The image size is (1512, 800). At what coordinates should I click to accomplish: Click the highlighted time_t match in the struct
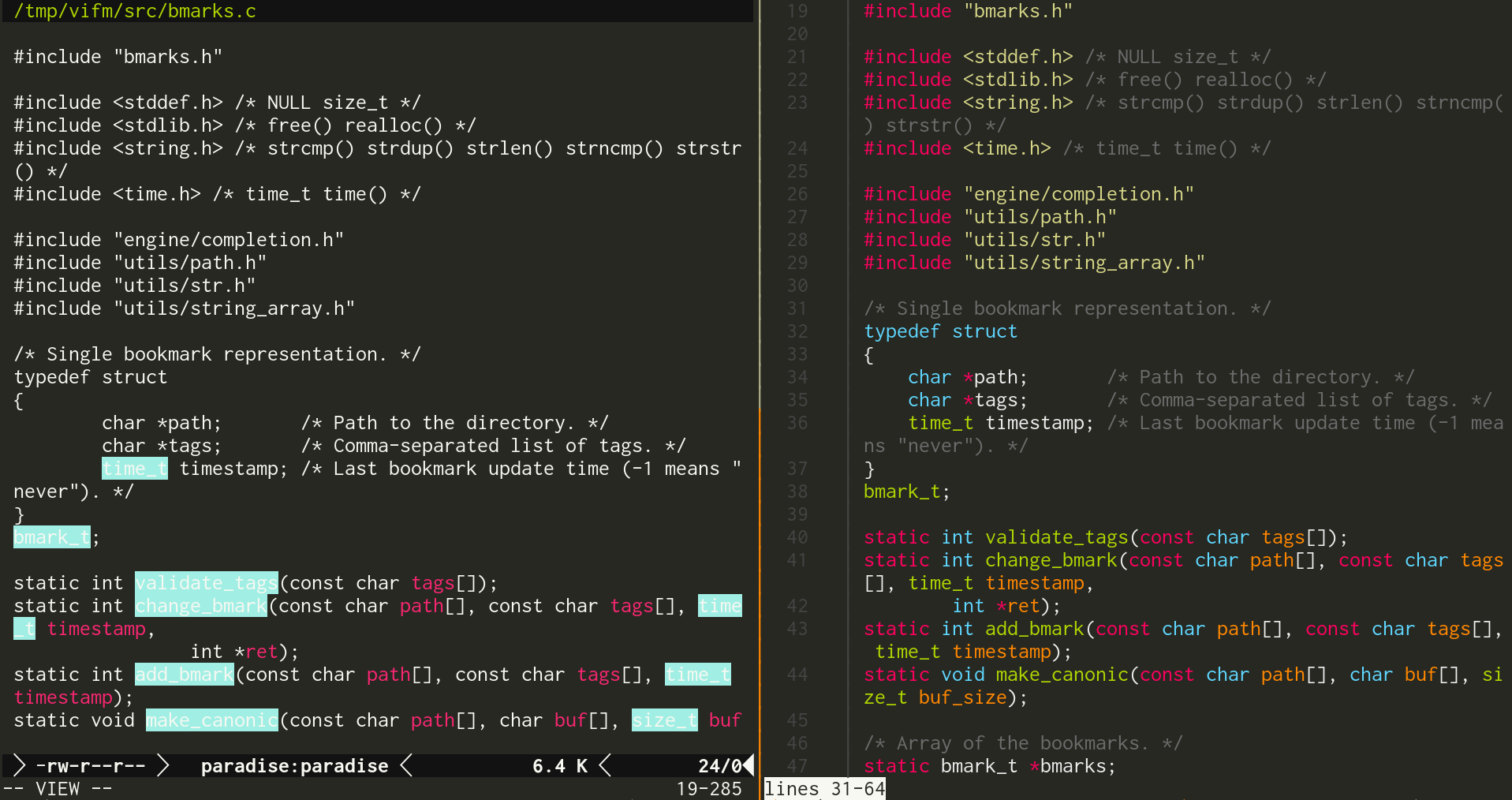134,468
